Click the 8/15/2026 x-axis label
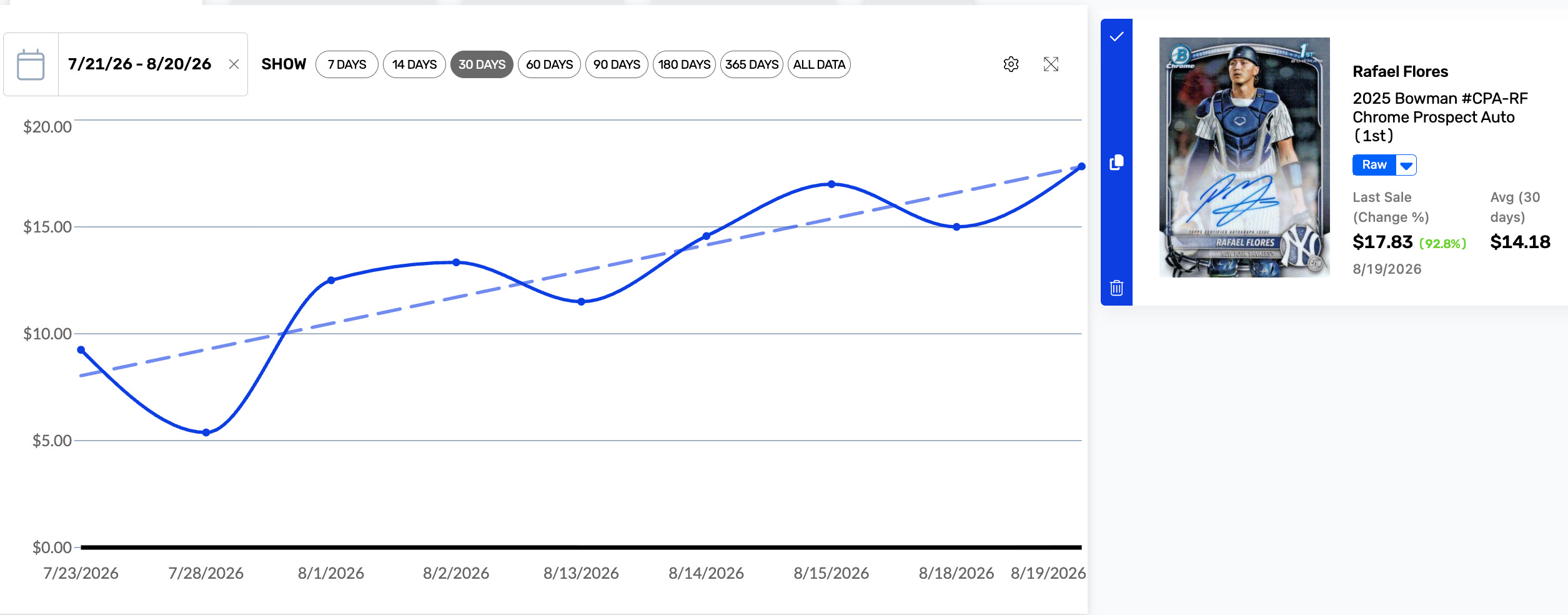The width and height of the screenshot is (1568, 615). pyautogui.click(x=831, y=573)
